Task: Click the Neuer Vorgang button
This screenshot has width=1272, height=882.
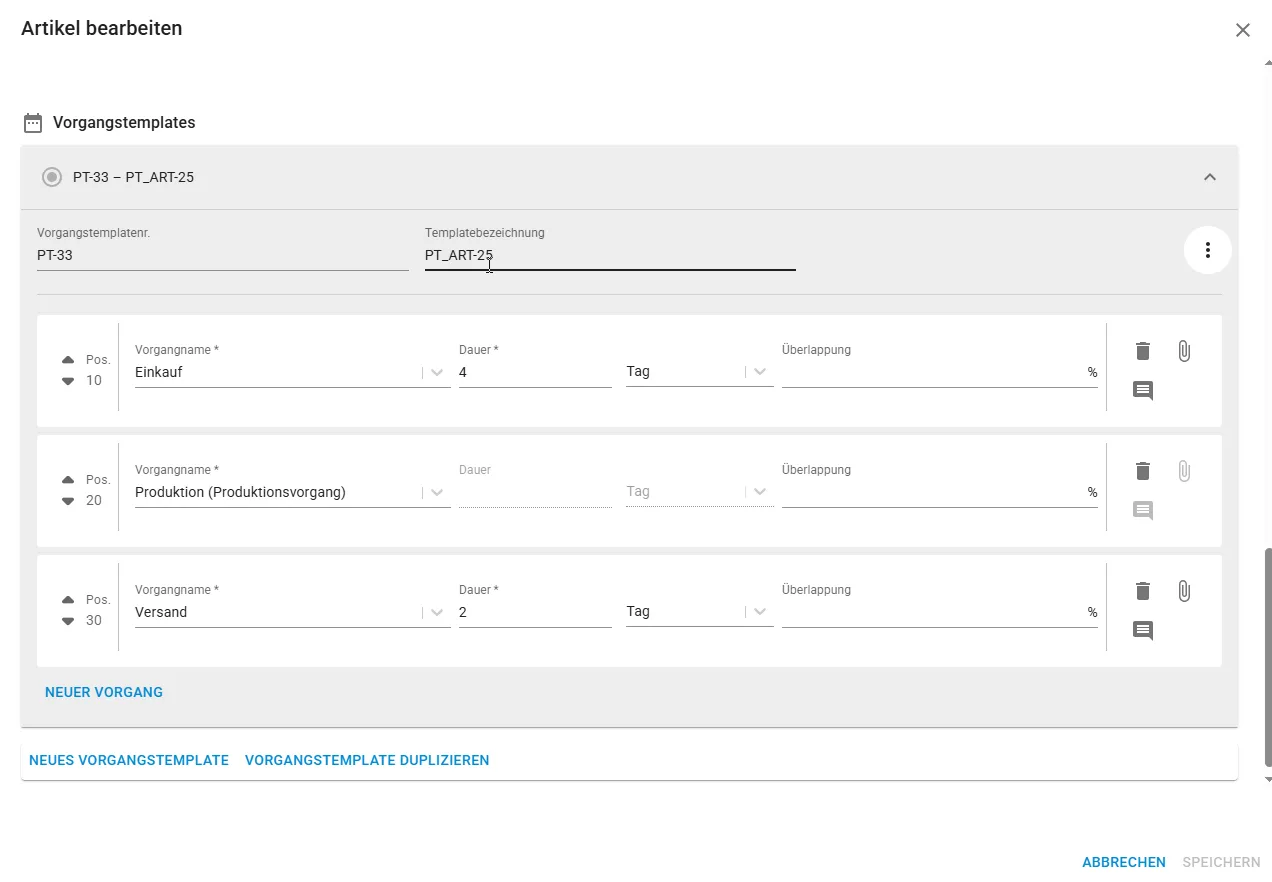Action: click(104, 692)
